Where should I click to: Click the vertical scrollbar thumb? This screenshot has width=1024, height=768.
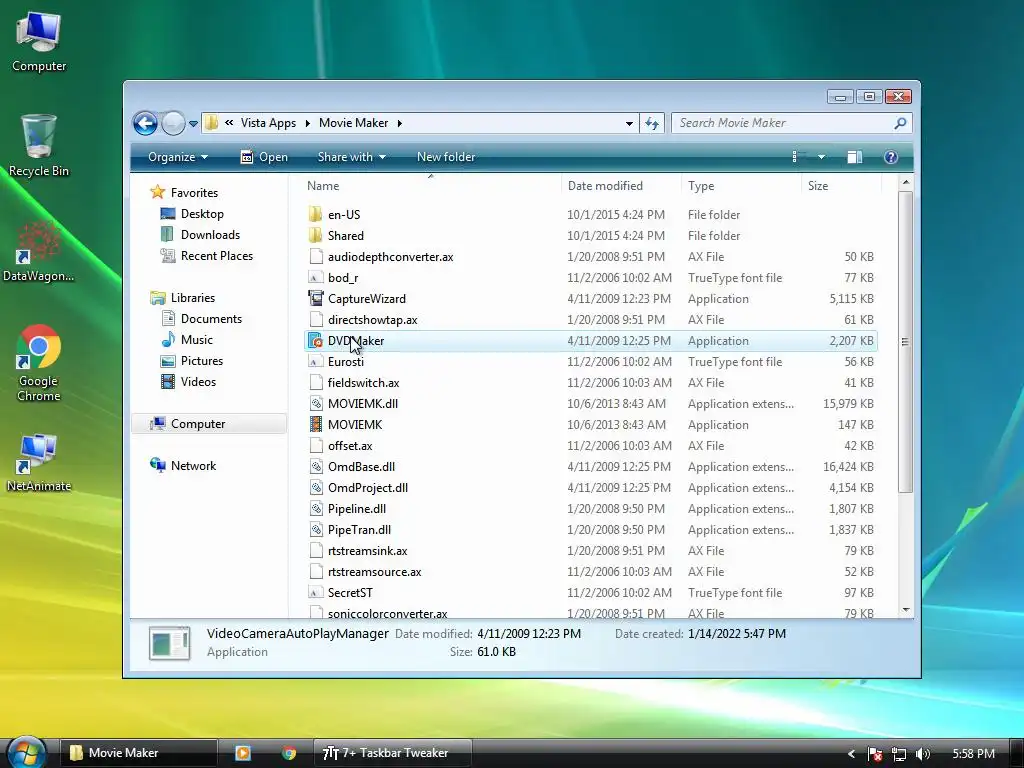click(905, 342)
